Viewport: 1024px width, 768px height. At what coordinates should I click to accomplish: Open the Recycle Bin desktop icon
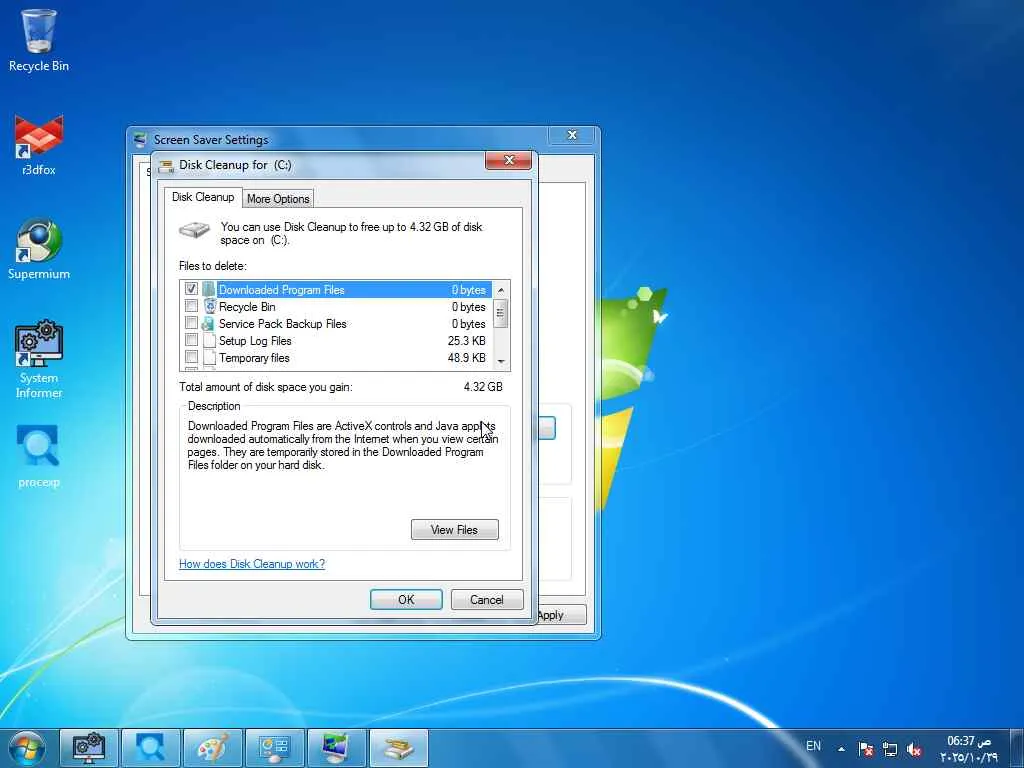pos(39,39)
